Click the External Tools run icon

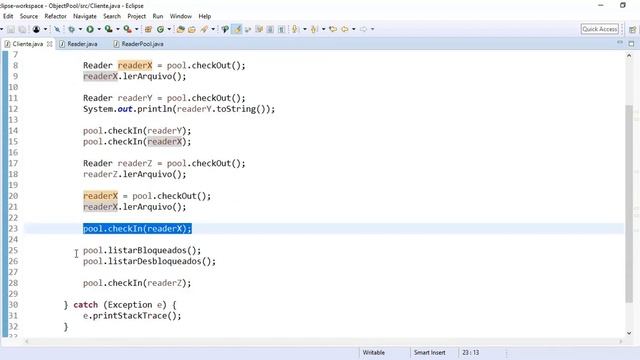(127, 29)
